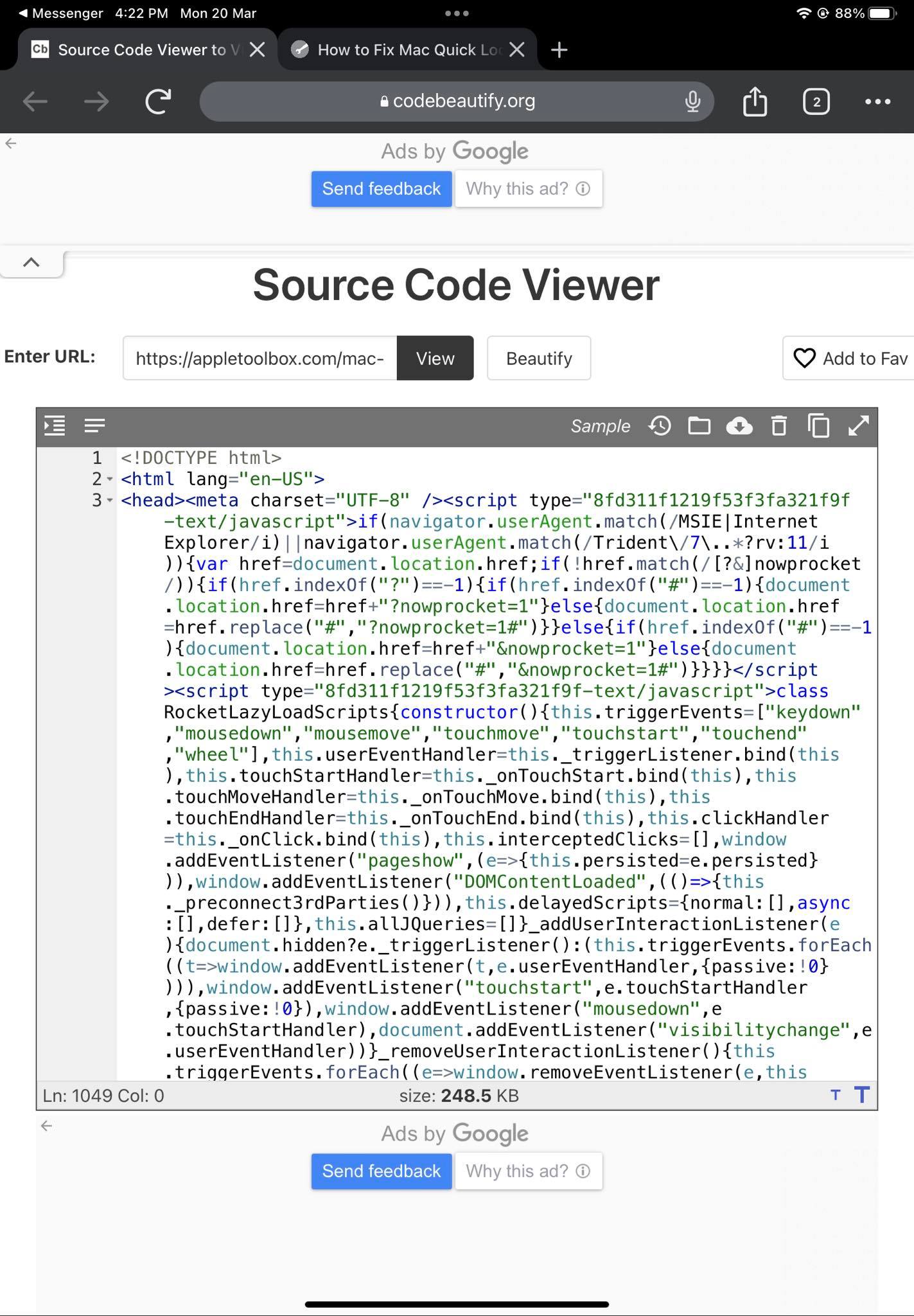The height and width of the screenshot is (1316, 914).
Task: Download code with the cloud icon
Action: (x=739, y=426)
